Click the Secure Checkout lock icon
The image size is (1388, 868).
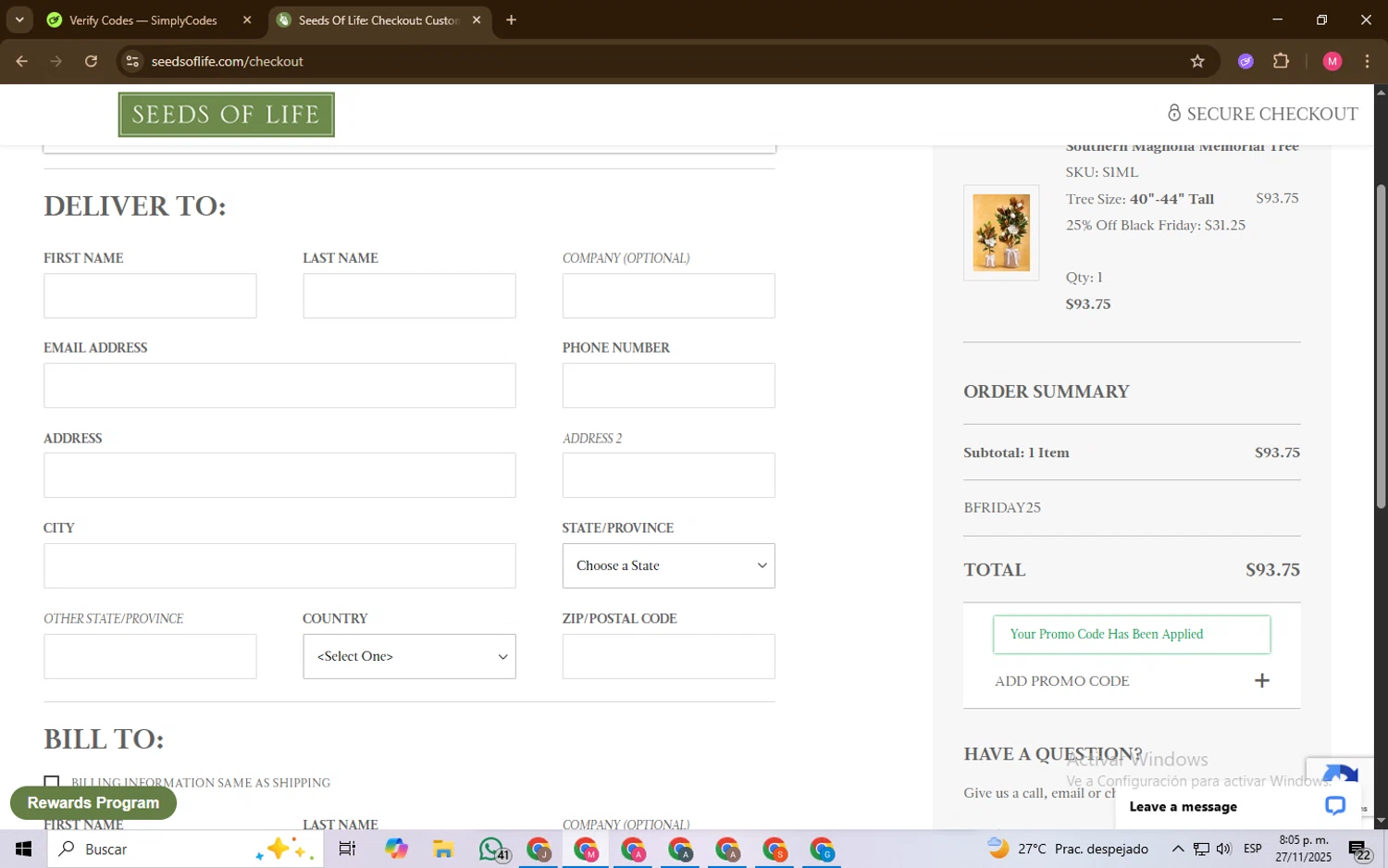1173,114
